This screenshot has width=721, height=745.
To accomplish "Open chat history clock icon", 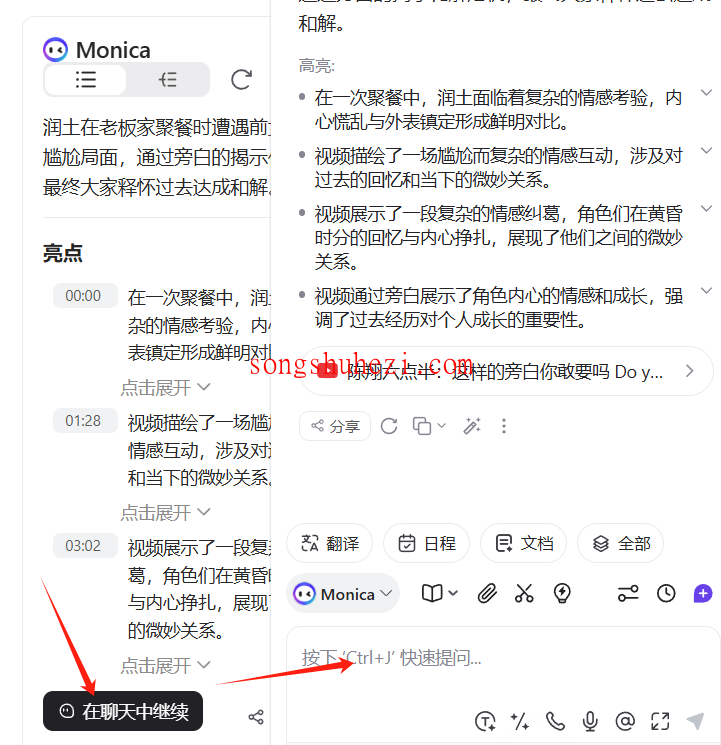I will coord(666,593).
